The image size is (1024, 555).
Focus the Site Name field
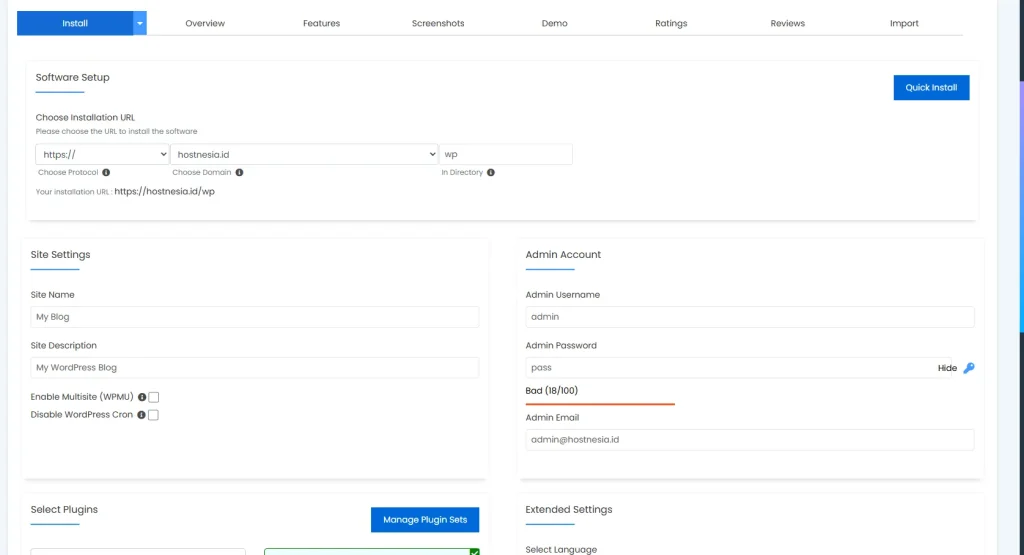click(x=255, y=317)
